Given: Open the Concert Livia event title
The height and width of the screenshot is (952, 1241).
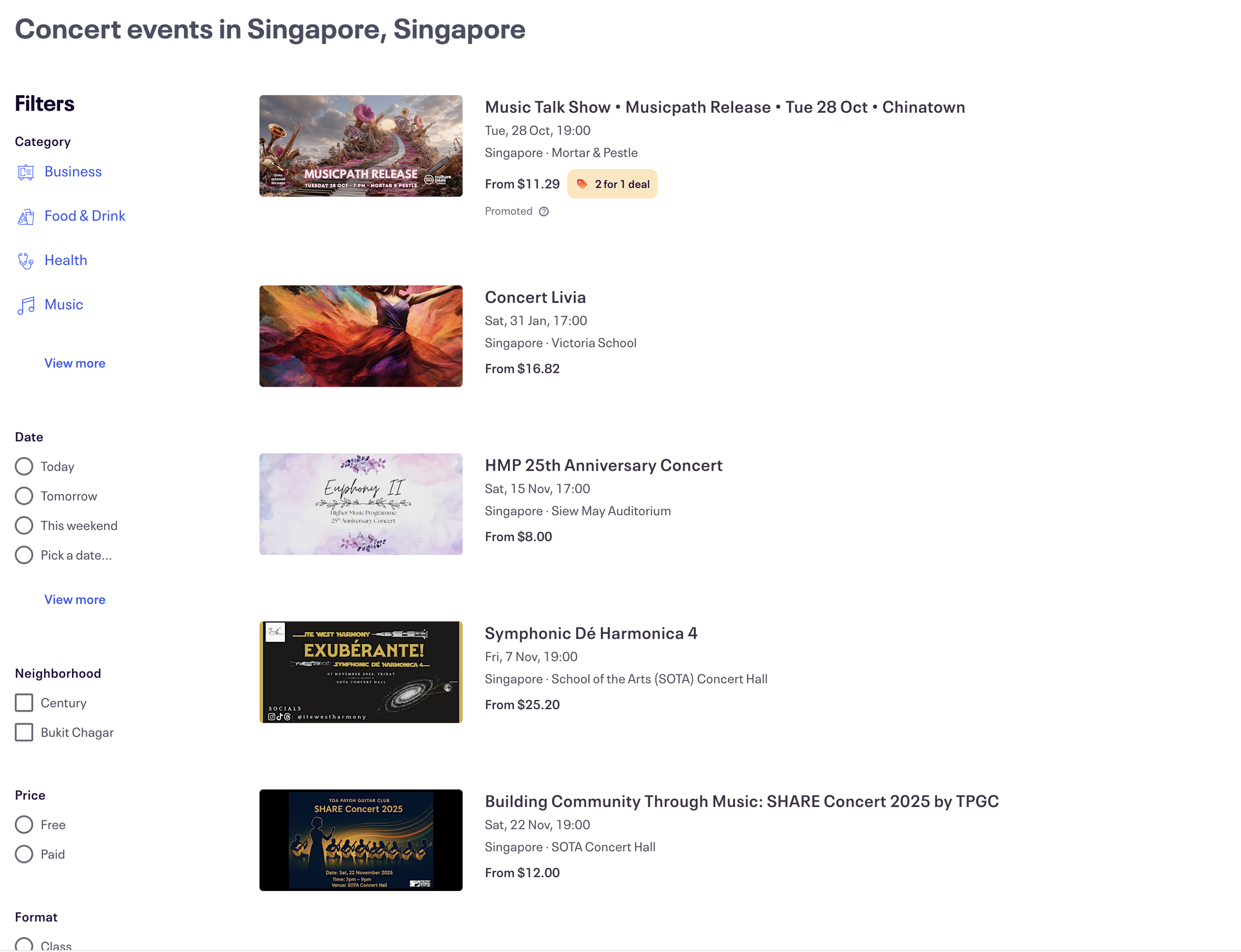Looking at the screenshot, I should pyautogui.click(x=536, y=297).
